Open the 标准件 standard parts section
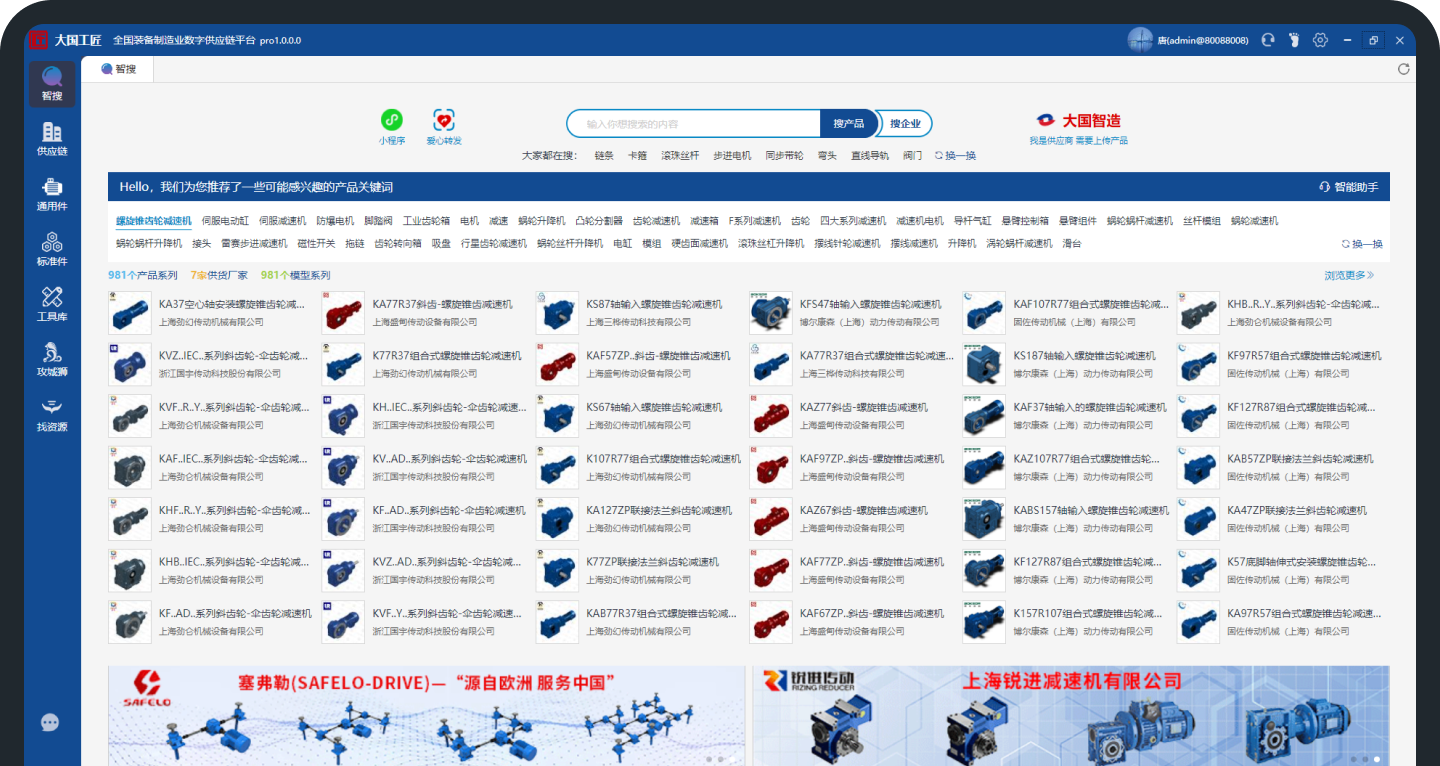 [x=52, y=248]
